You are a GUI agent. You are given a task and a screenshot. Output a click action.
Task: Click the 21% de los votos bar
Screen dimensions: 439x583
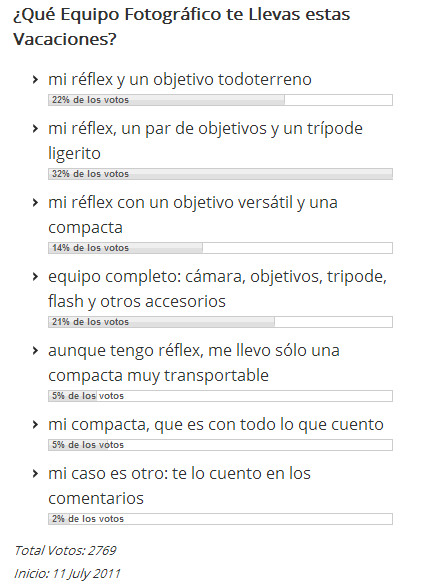pyautogui.click(x=220, y=322)
